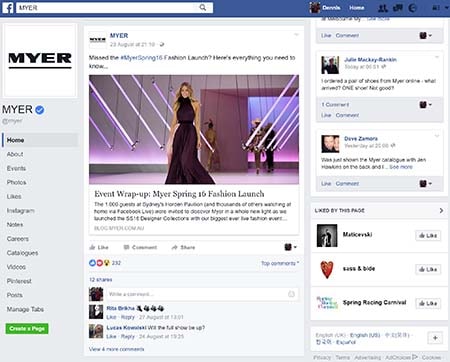Click reaction icons beside 232 count

pos(99,263)
